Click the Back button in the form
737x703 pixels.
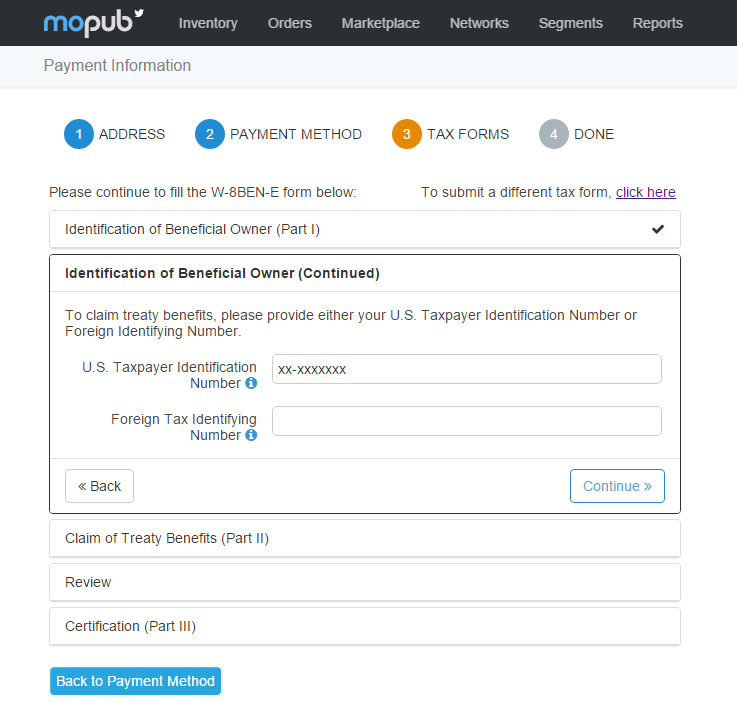click(99, 486)
